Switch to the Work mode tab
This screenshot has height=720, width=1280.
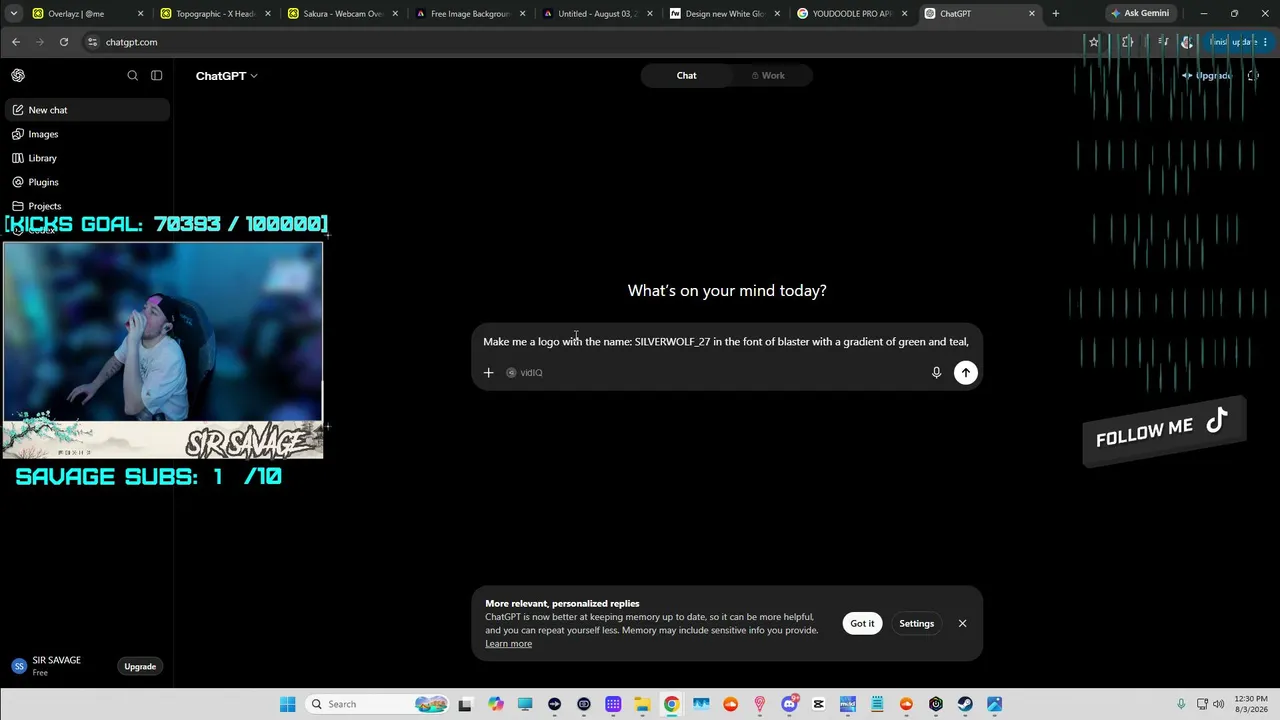tap(768, 75)
